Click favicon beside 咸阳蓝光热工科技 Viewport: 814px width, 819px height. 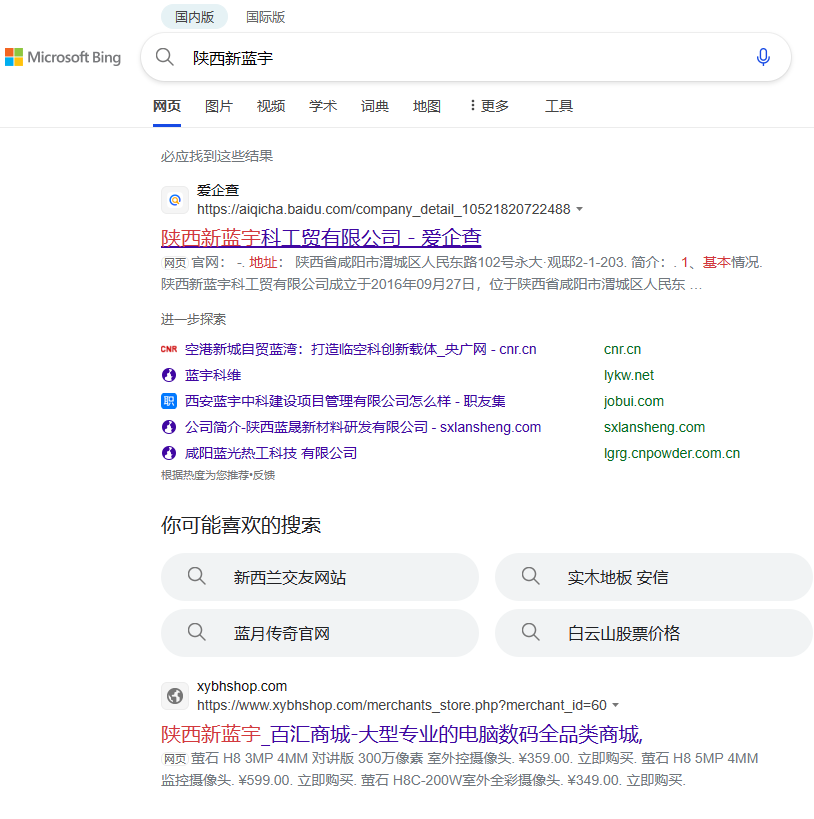tap(169, 453)
